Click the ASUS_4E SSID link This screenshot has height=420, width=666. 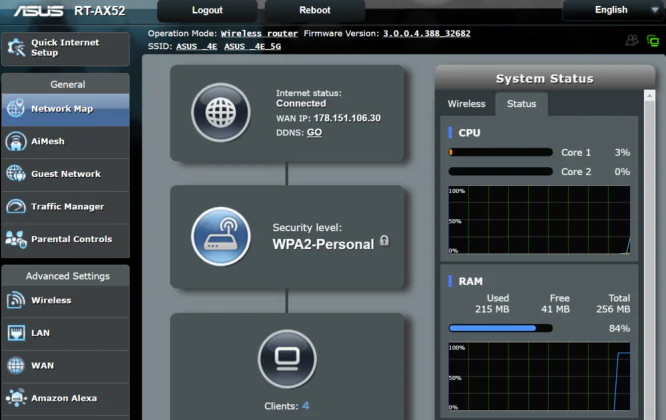click(x=197, y=46)
